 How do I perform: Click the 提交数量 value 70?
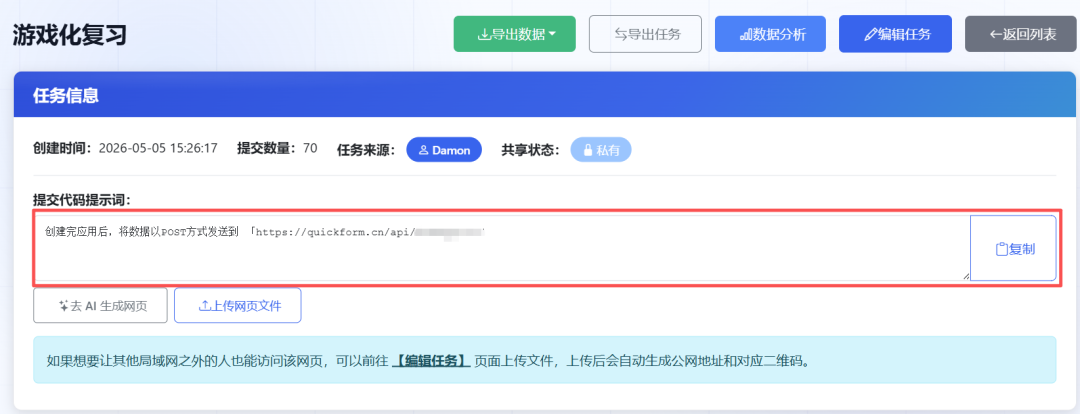point(310,148)
